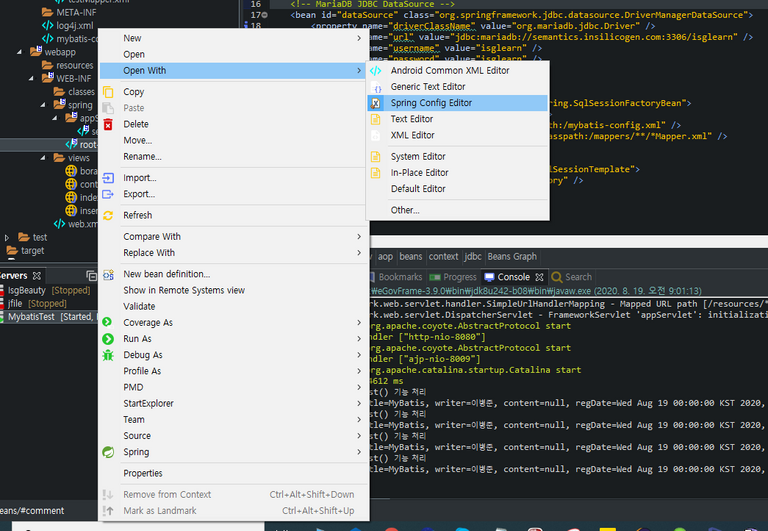The height and width of the screenshot is (531, 768).
Task: Choose Validate from context menu
Action: [x=234, y=306]
